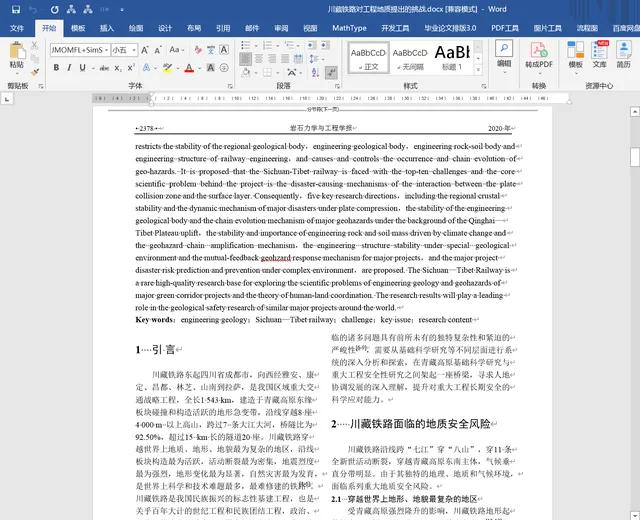Viewport: 640px width, 520px height.
Task: Click the Cut scissors icon
Action: (x=35, y=45)
